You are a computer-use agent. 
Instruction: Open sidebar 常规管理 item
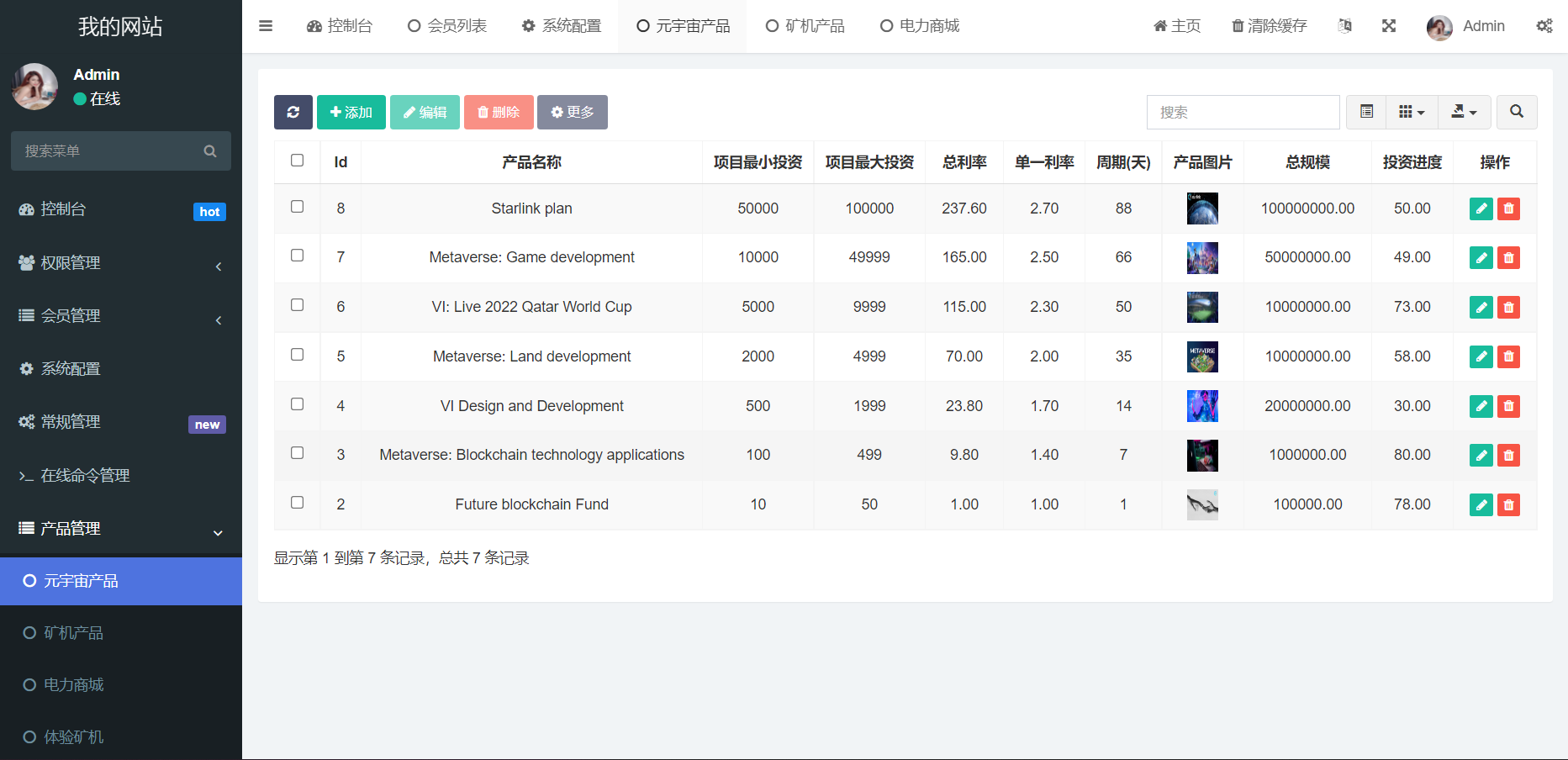[121, 422]
